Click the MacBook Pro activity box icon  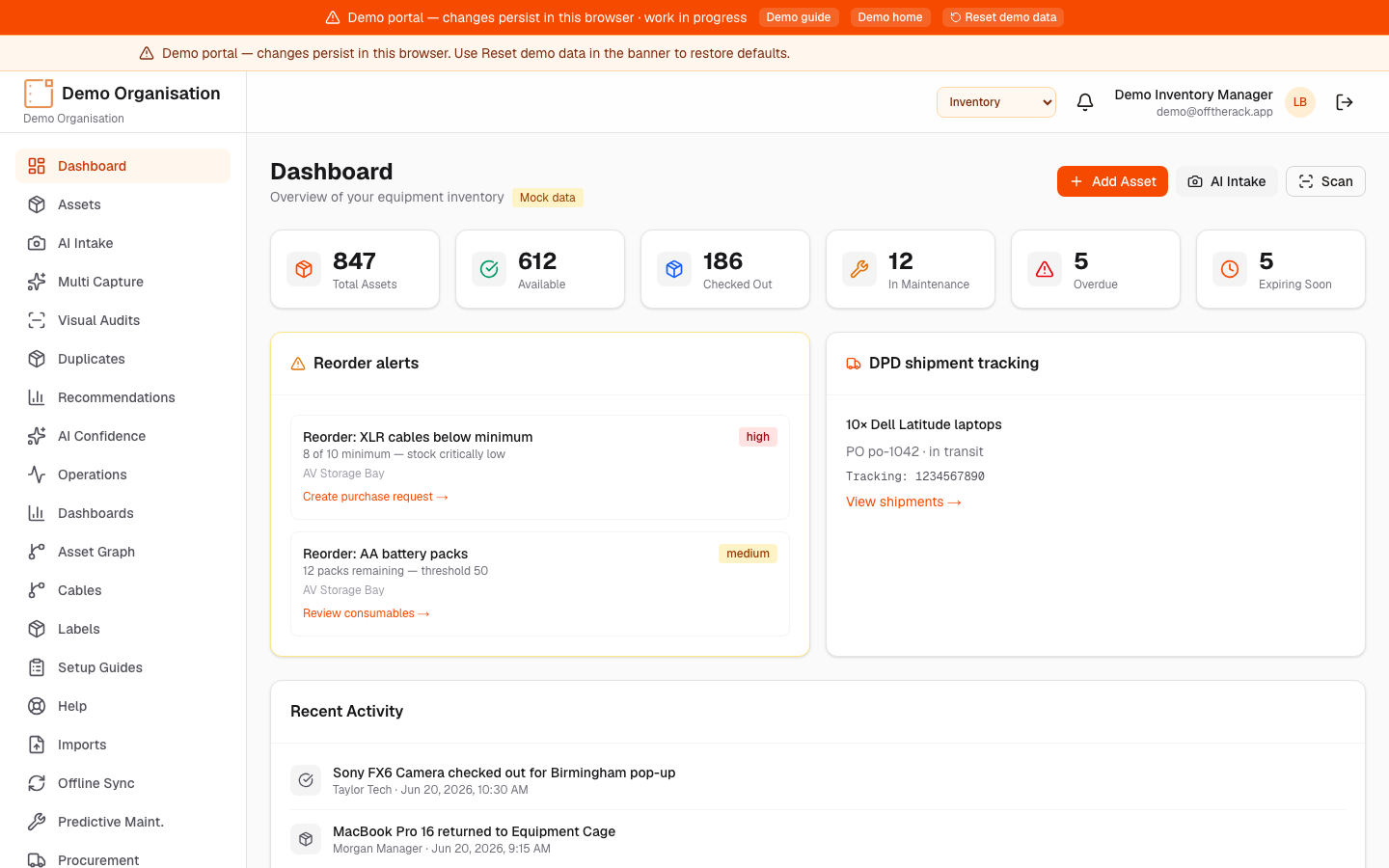[306, 839]
